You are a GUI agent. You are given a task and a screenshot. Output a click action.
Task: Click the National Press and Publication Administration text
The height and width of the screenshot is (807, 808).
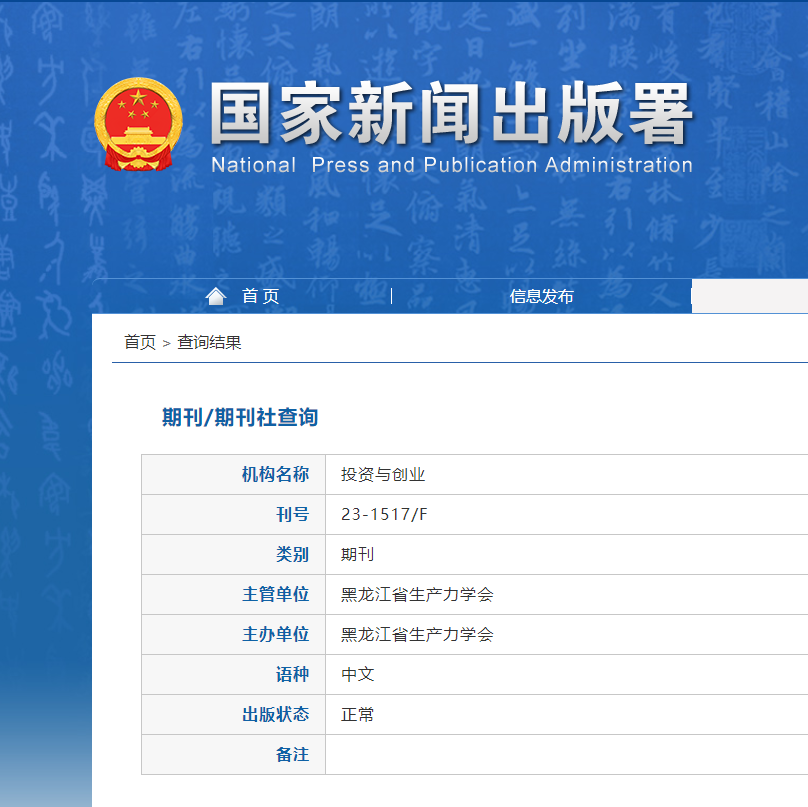pyautogui.click(x=451, y=165)
